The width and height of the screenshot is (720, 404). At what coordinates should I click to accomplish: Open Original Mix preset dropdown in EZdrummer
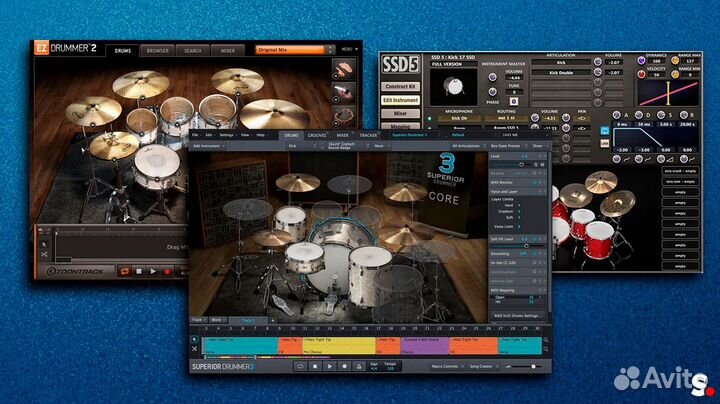(295, 50)
